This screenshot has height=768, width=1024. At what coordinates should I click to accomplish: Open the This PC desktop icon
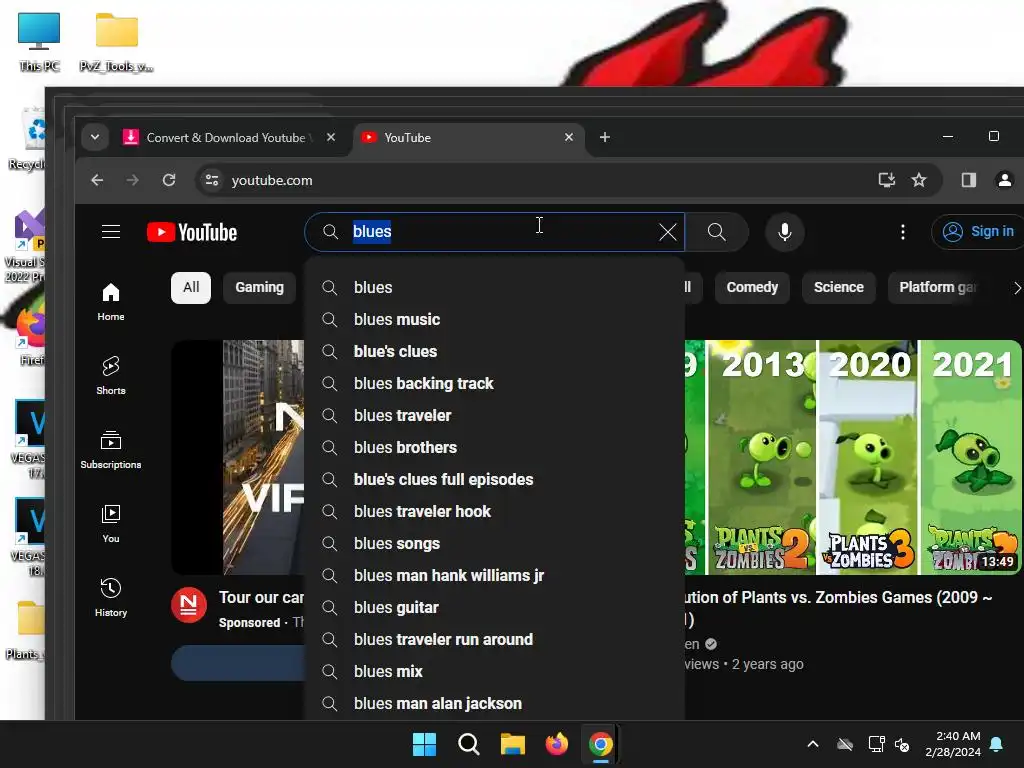click(39, 42)
